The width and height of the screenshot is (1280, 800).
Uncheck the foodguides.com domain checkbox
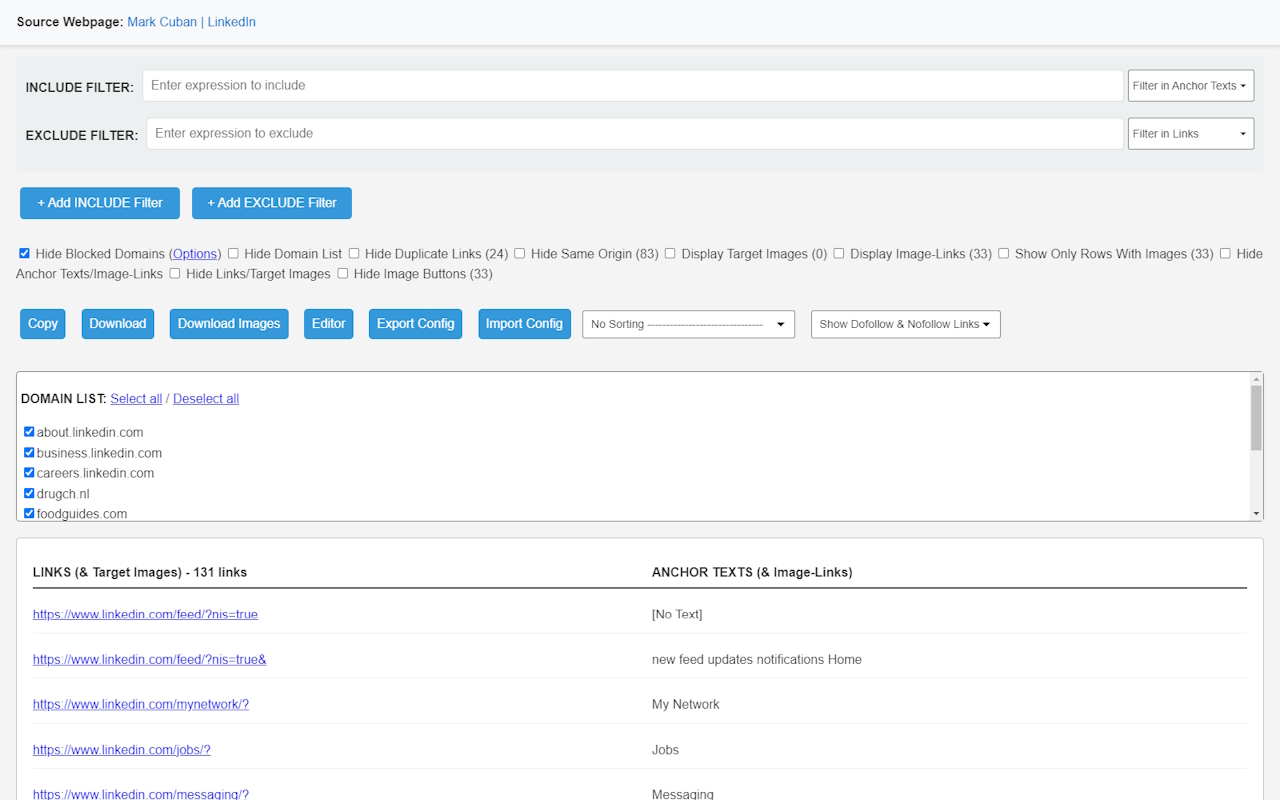click(29, 513)
